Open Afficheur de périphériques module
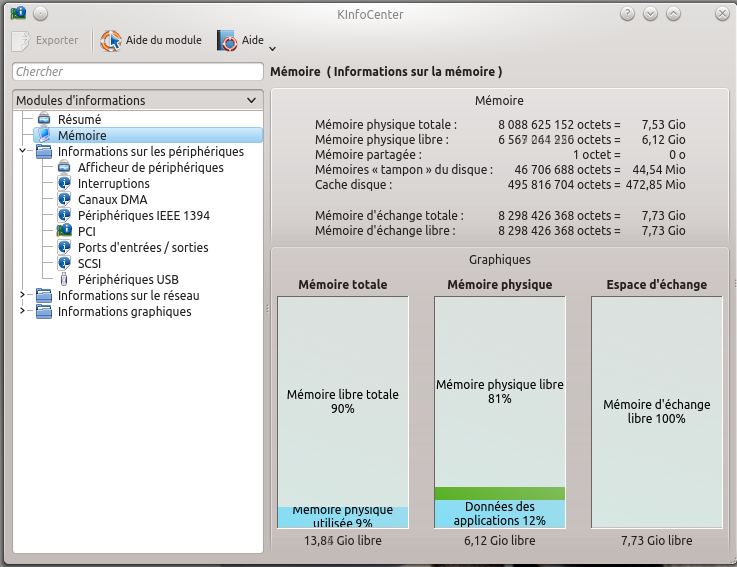The height and width of the screenshot is (567, 737). [x=151, y=167]
